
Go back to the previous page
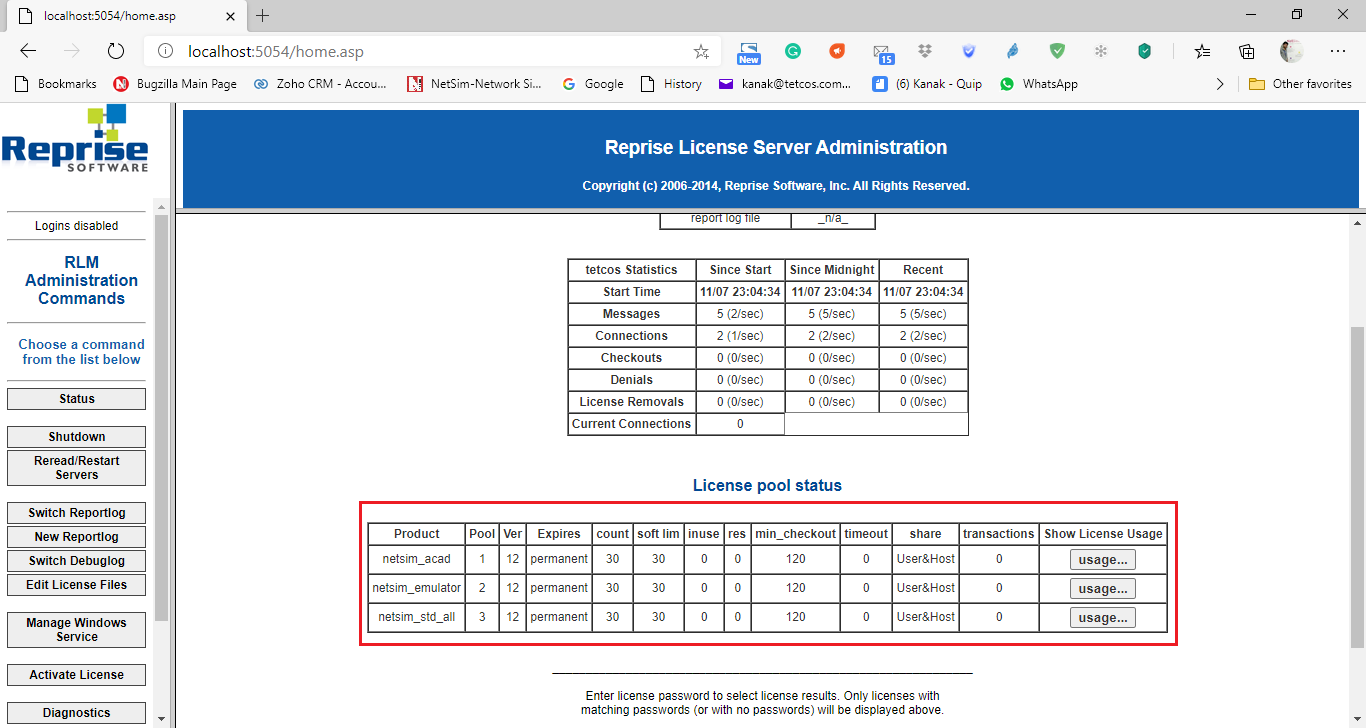pos(28,51)
